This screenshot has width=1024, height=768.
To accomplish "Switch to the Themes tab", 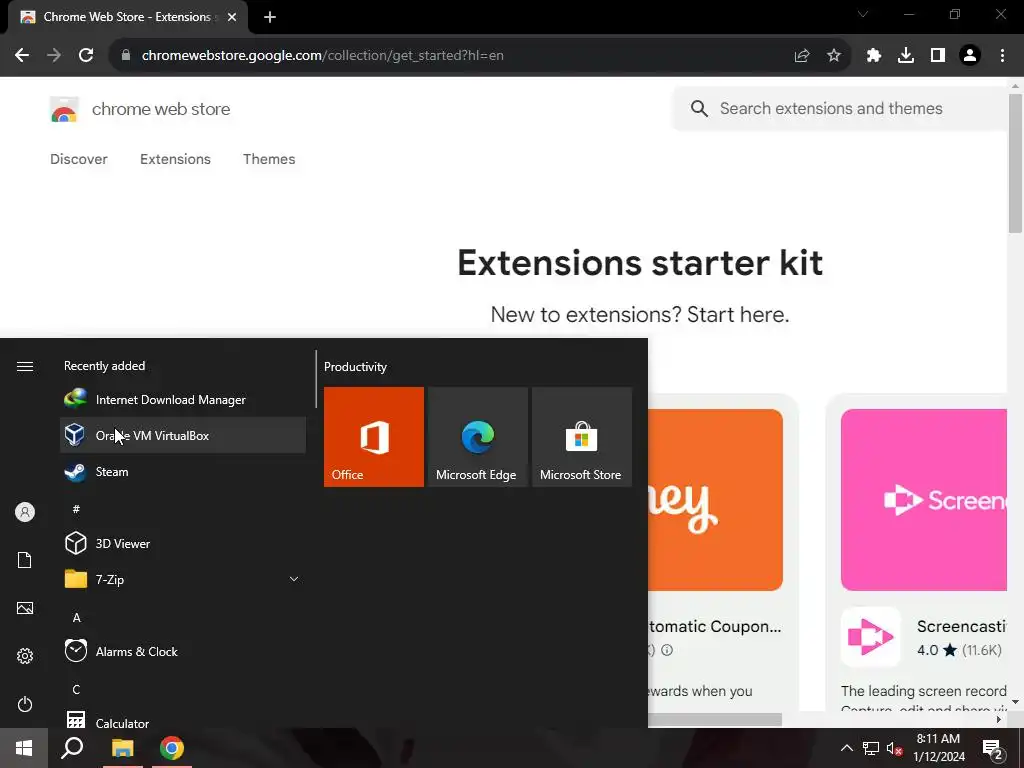I will click(269, 159).
